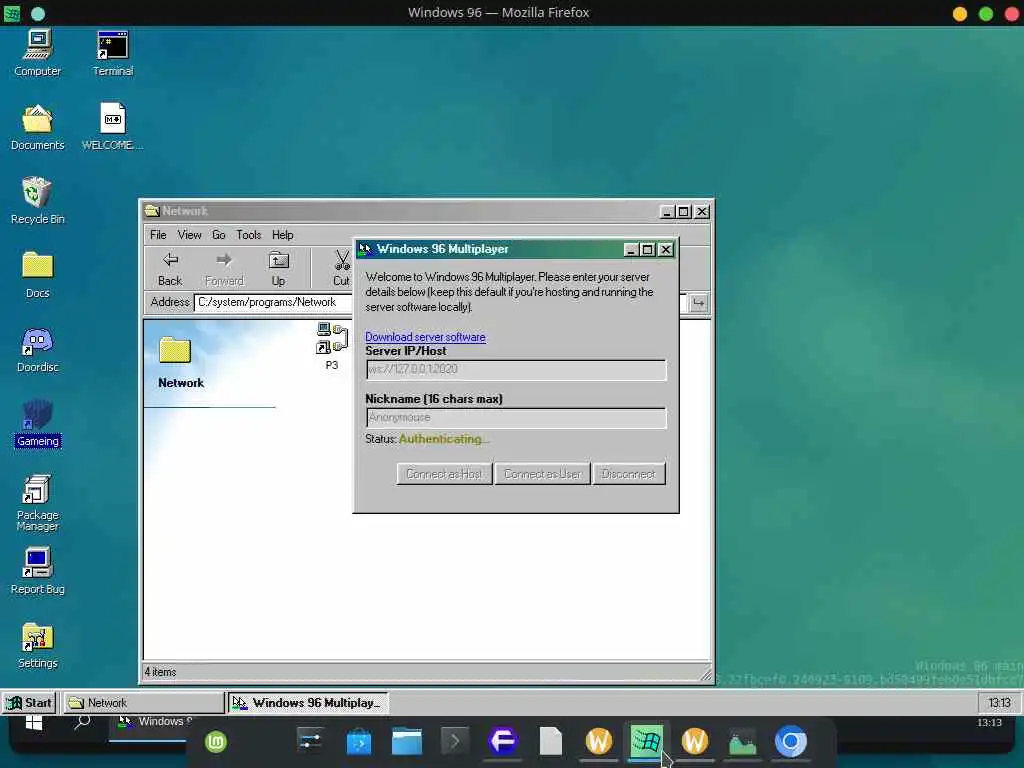Click the Go arrow beside address bar
The width and height of the screenshot is (1024, 768).
[x=698, y=303]
